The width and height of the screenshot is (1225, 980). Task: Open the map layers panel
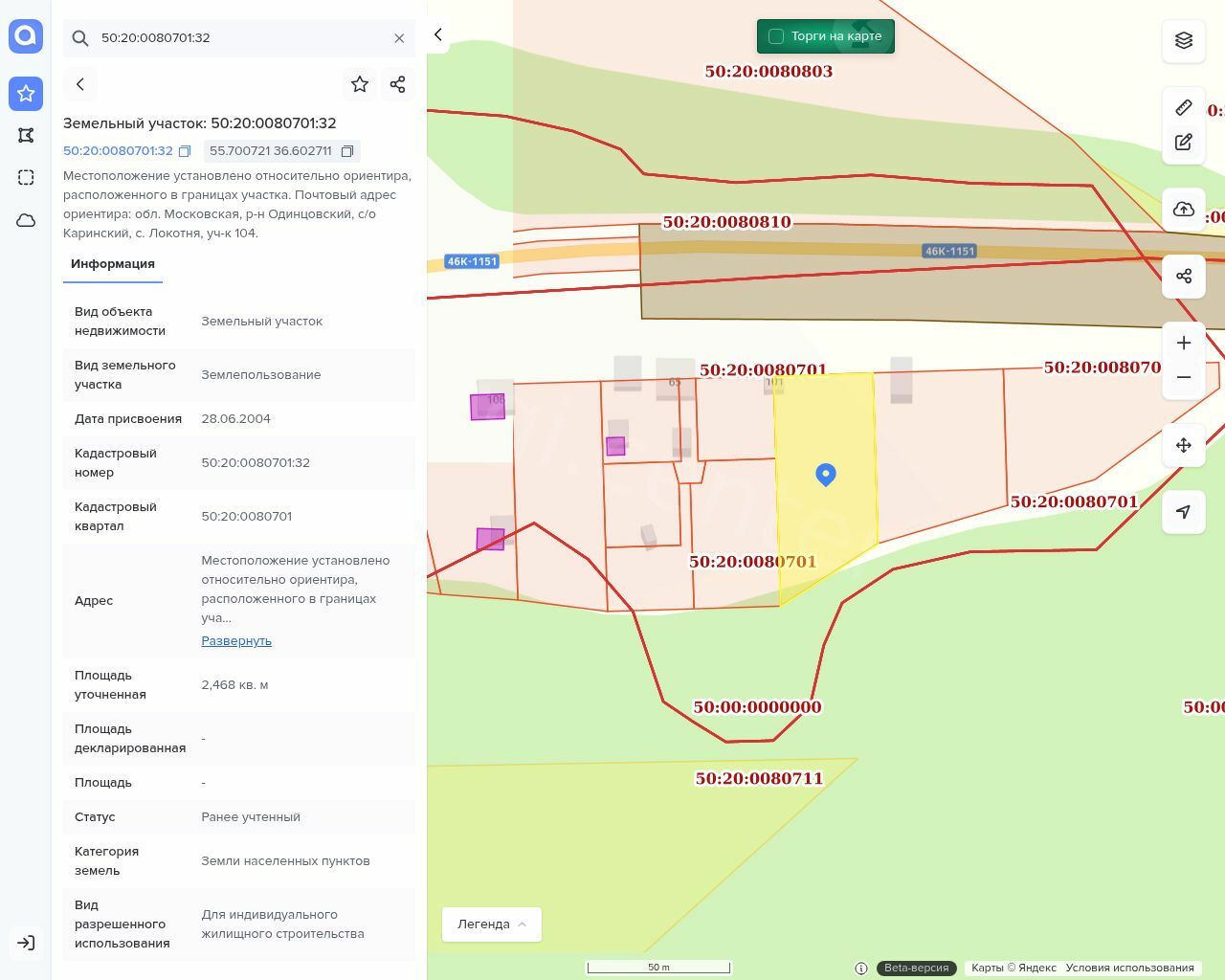click(1184, 40)
